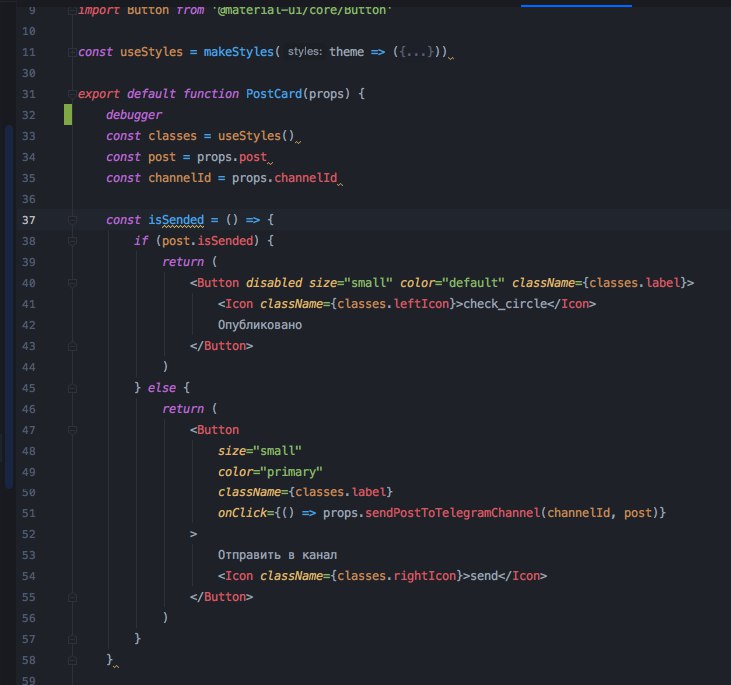Click fold end marker at line 55 </Button>
The height and width of the screenshot is (685, 731).
(x=72, y=597)
